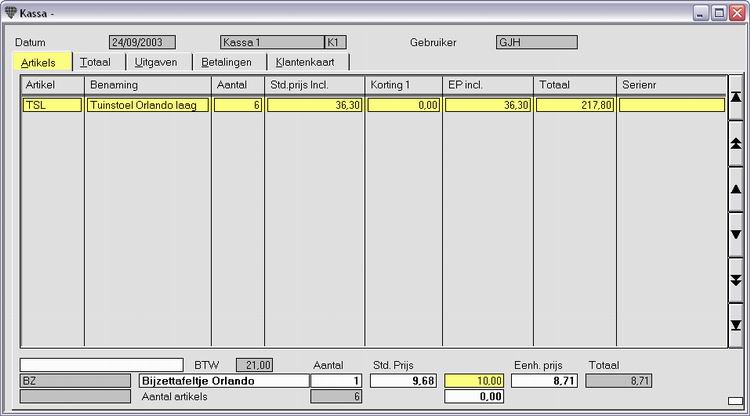Select the EP incl. cell in the TSL row

(488, 105)
